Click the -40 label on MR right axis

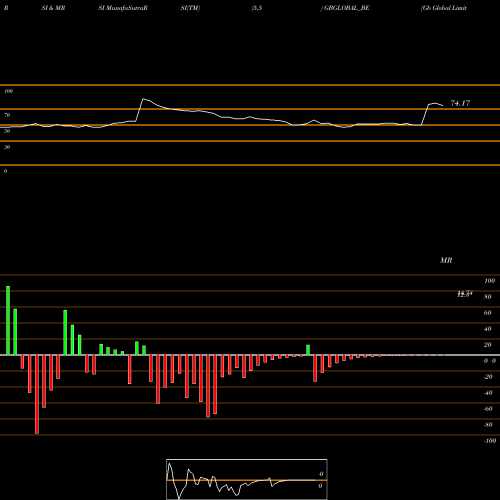pyautogui.click(x=488, y=393)
